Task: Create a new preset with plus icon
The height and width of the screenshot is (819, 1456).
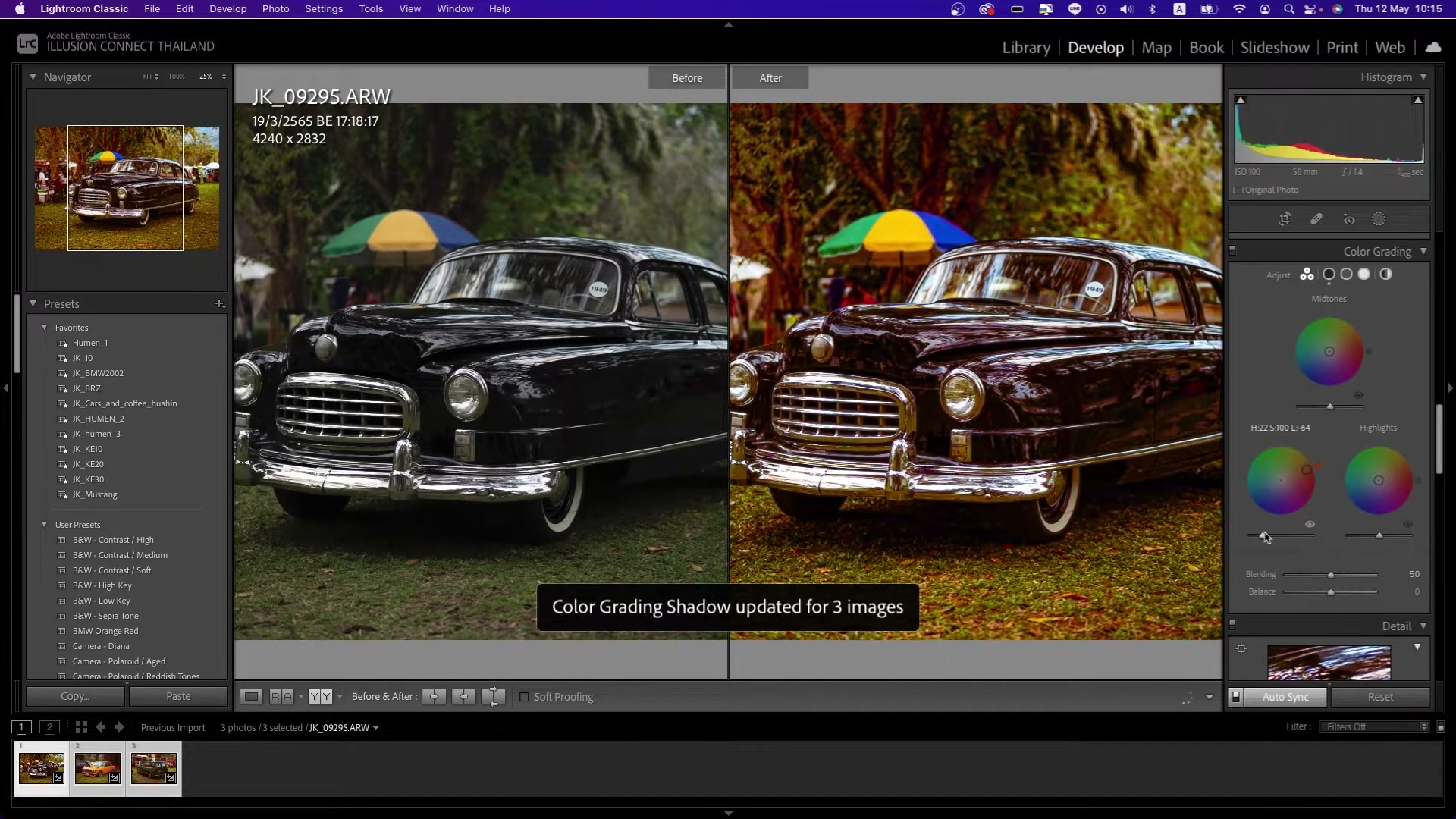Action: coord(219,303)
